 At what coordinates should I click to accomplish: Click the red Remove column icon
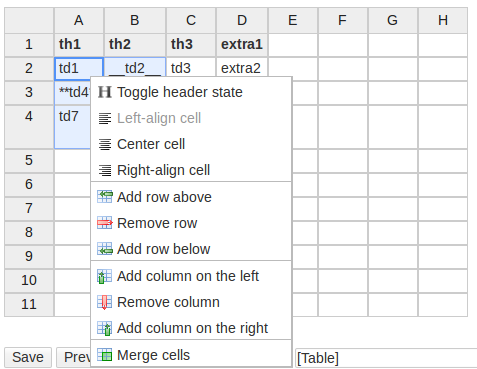pyautogui.click(x=105, y=302)
